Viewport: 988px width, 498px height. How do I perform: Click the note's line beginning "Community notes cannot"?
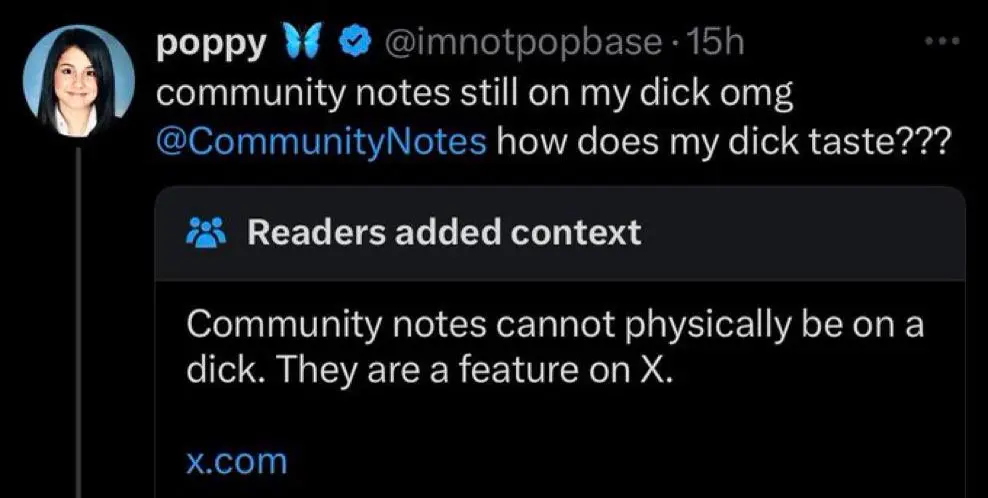coord(554,325)
